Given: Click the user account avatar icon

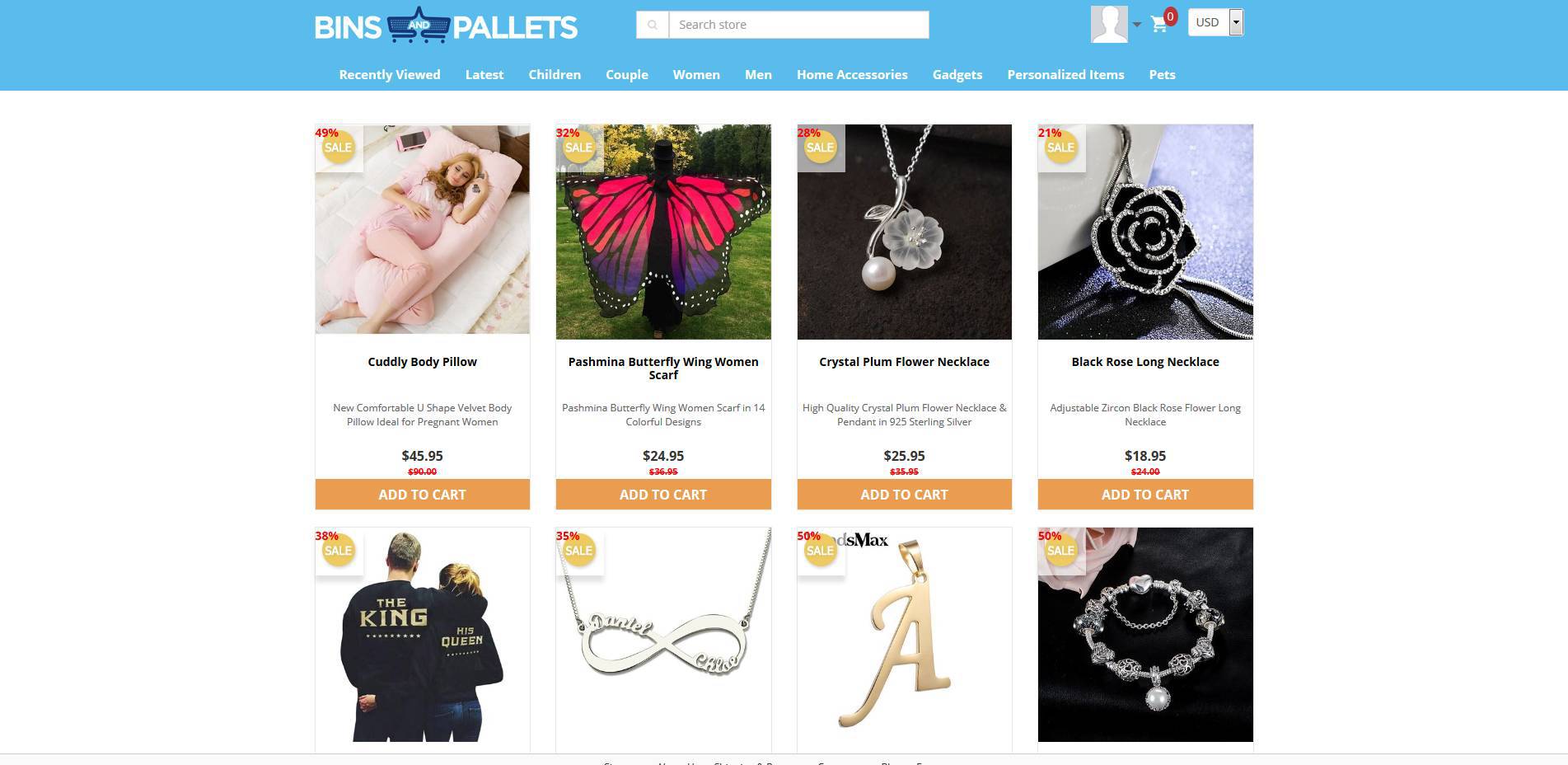Looking at the screenshot, I should [1109, 24].
